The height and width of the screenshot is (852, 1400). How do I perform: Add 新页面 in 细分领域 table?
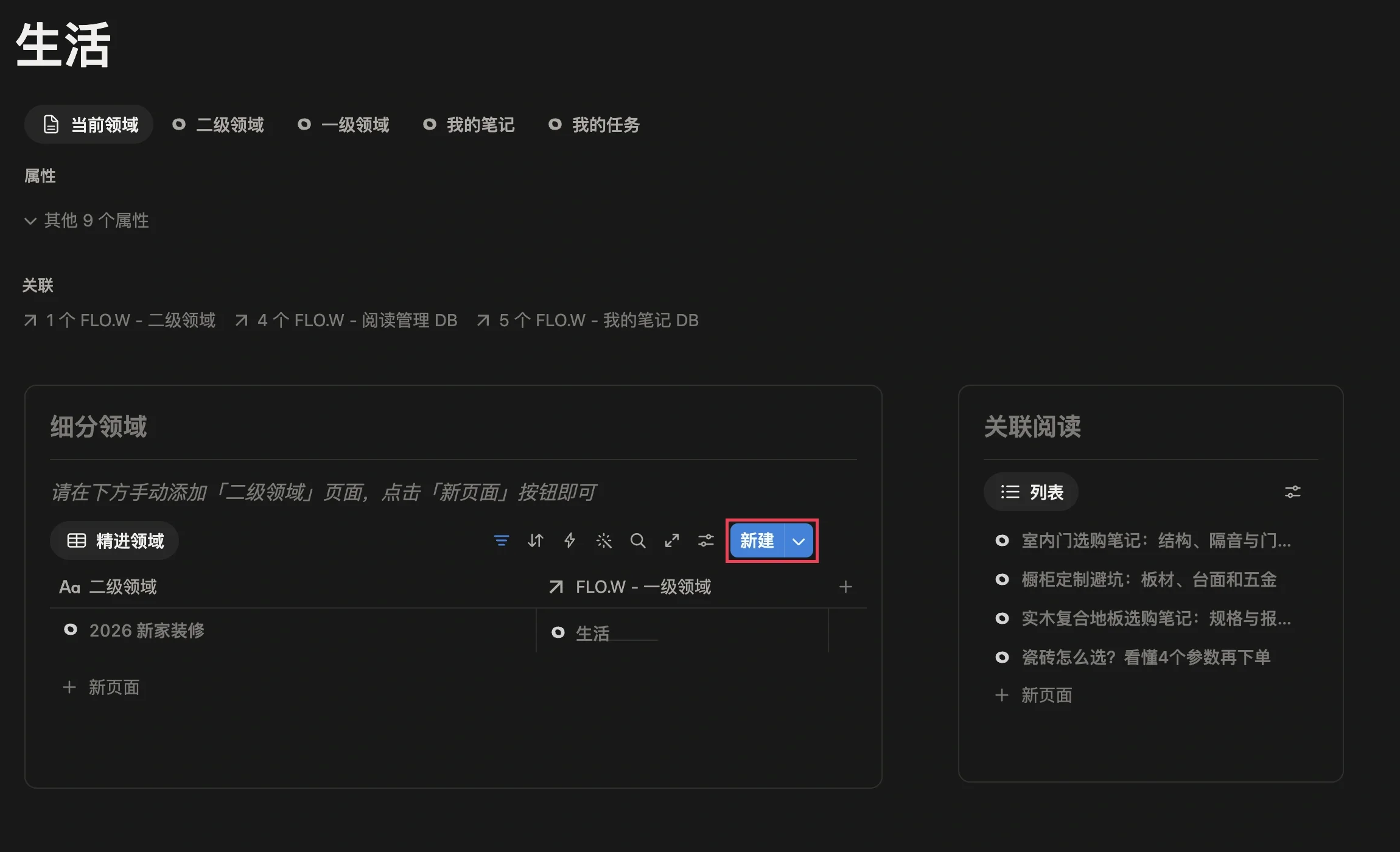[102, 688]
